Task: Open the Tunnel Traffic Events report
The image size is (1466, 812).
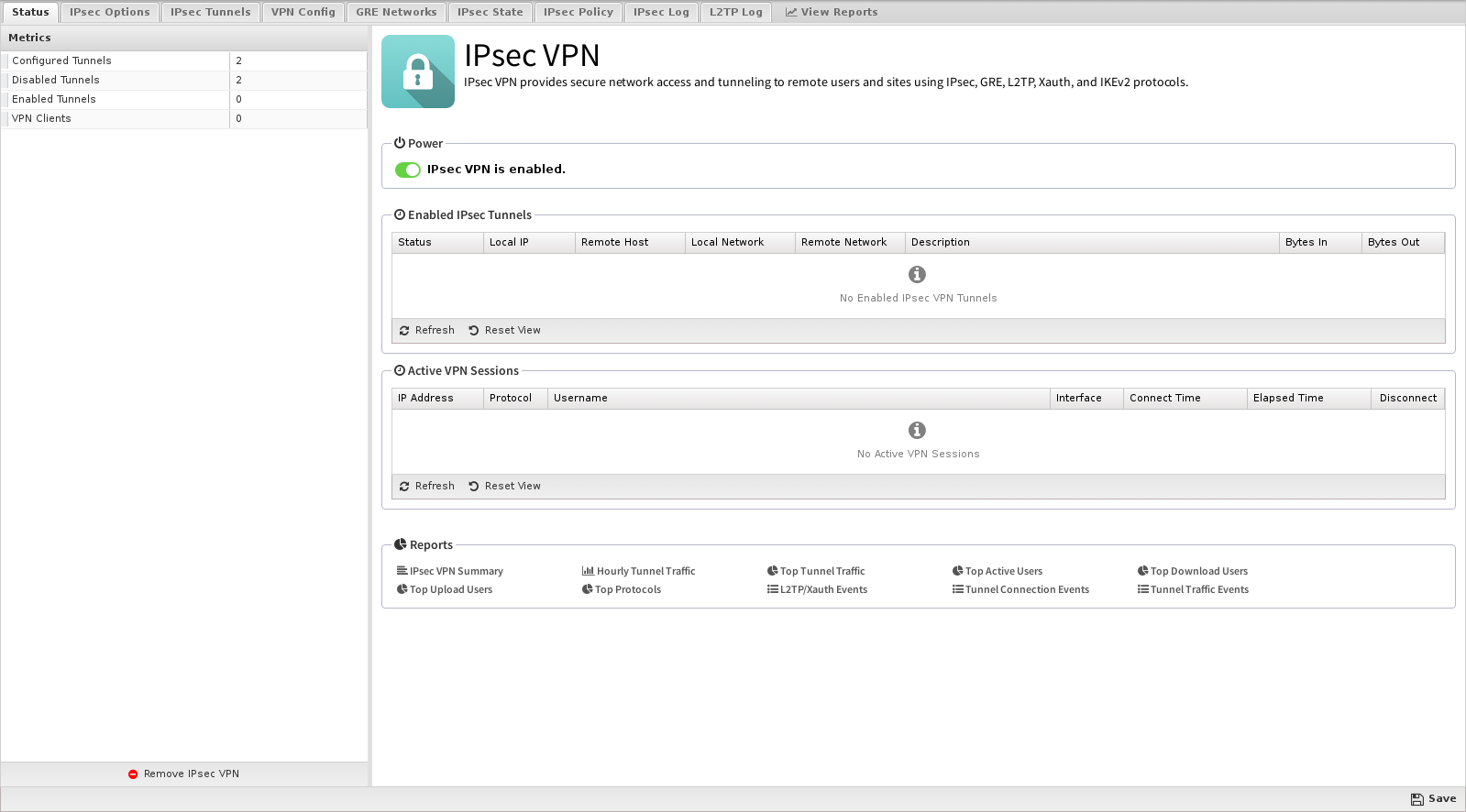Action: (x=1194, y=589)
